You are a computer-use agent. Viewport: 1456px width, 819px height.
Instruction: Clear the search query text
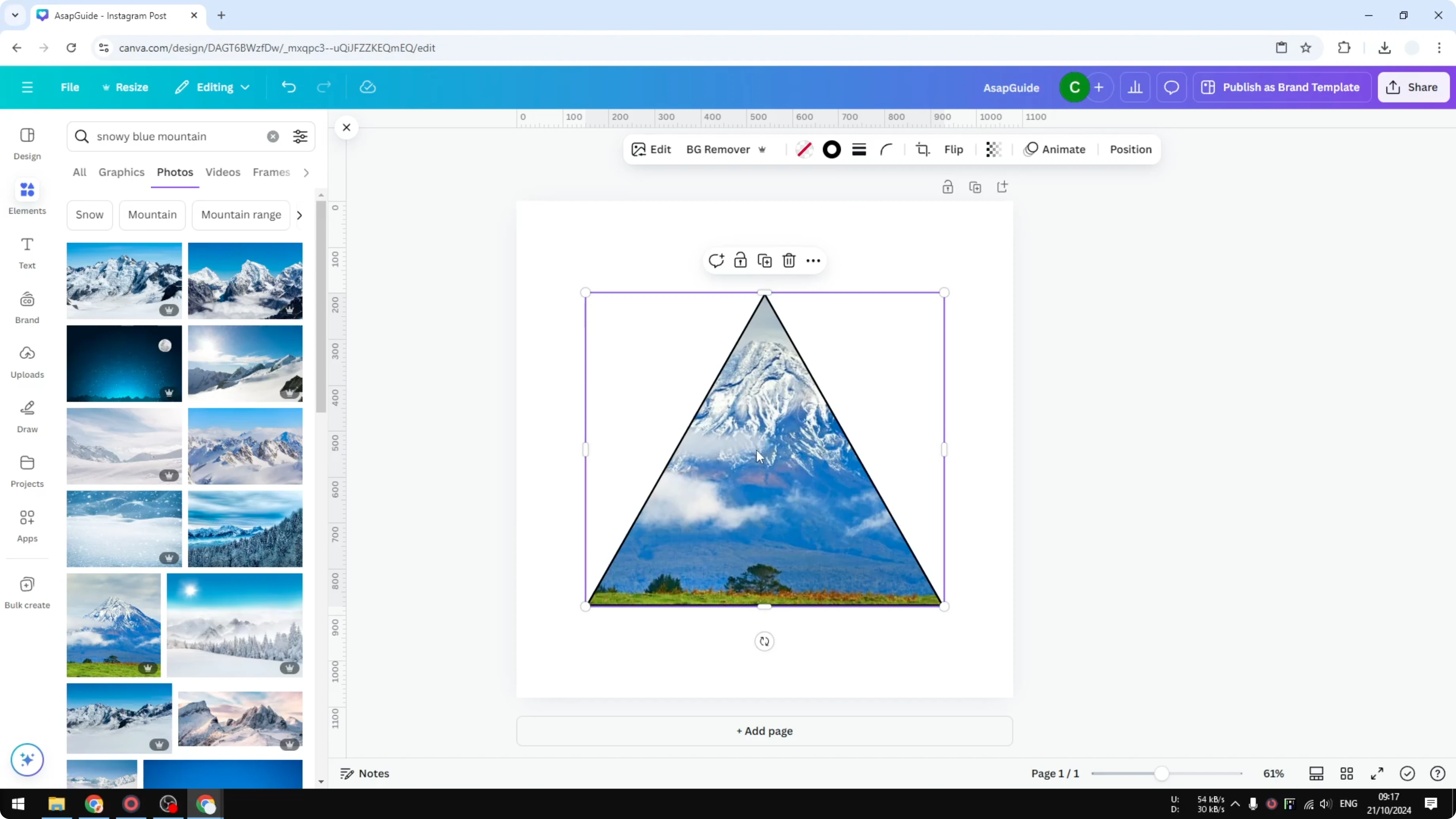tap(273, 136)
